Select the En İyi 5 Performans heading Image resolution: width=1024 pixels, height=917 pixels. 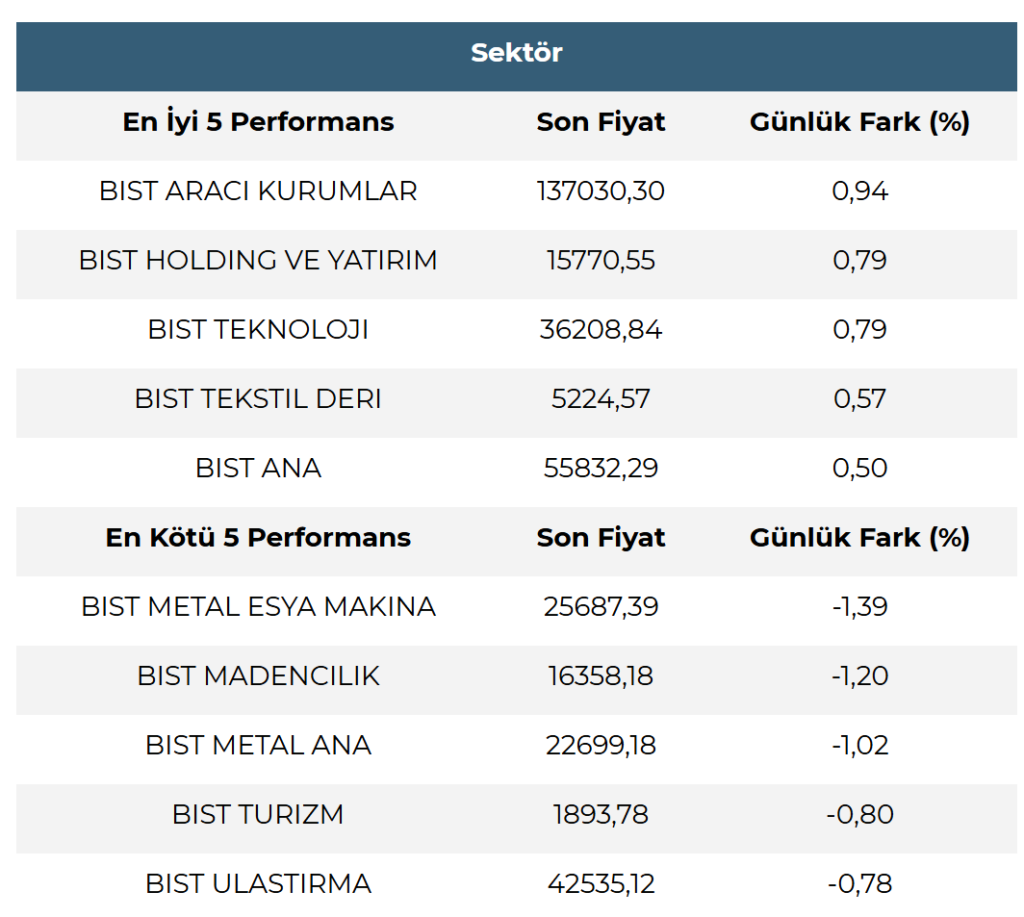258,122
